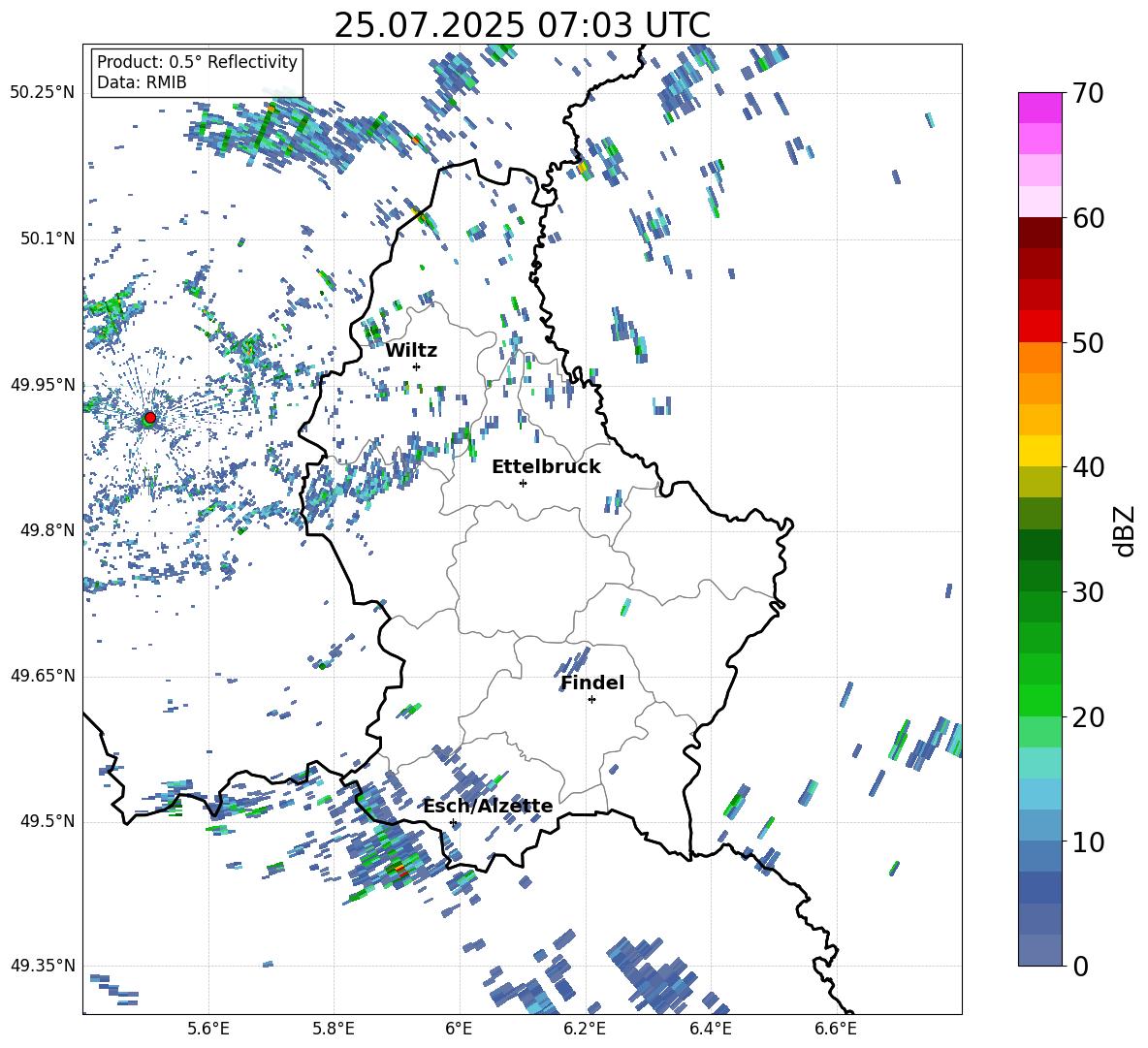Click the magenta top colorbar segment
This screenshot has width=1148, height=1048.
[x=1040, y=108]
